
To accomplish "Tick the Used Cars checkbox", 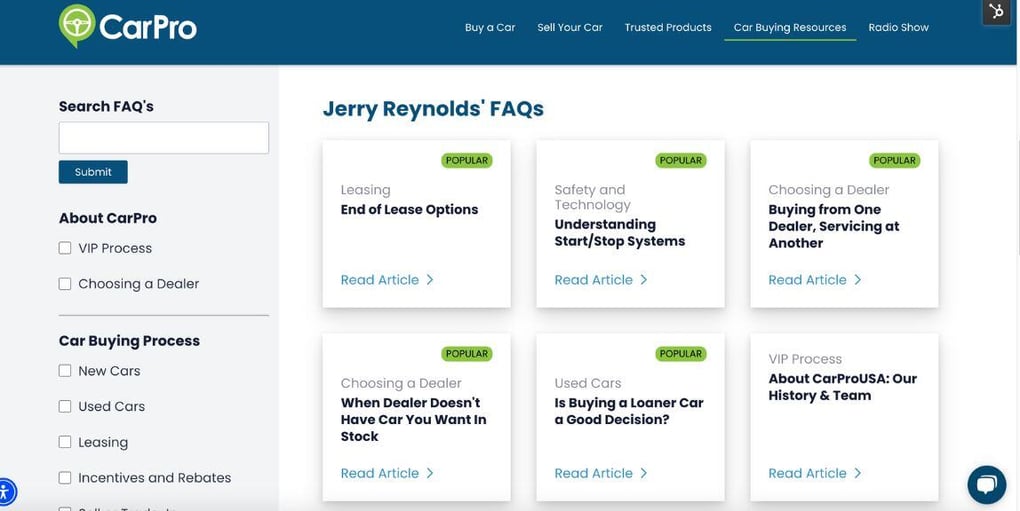I will [65, 407].
